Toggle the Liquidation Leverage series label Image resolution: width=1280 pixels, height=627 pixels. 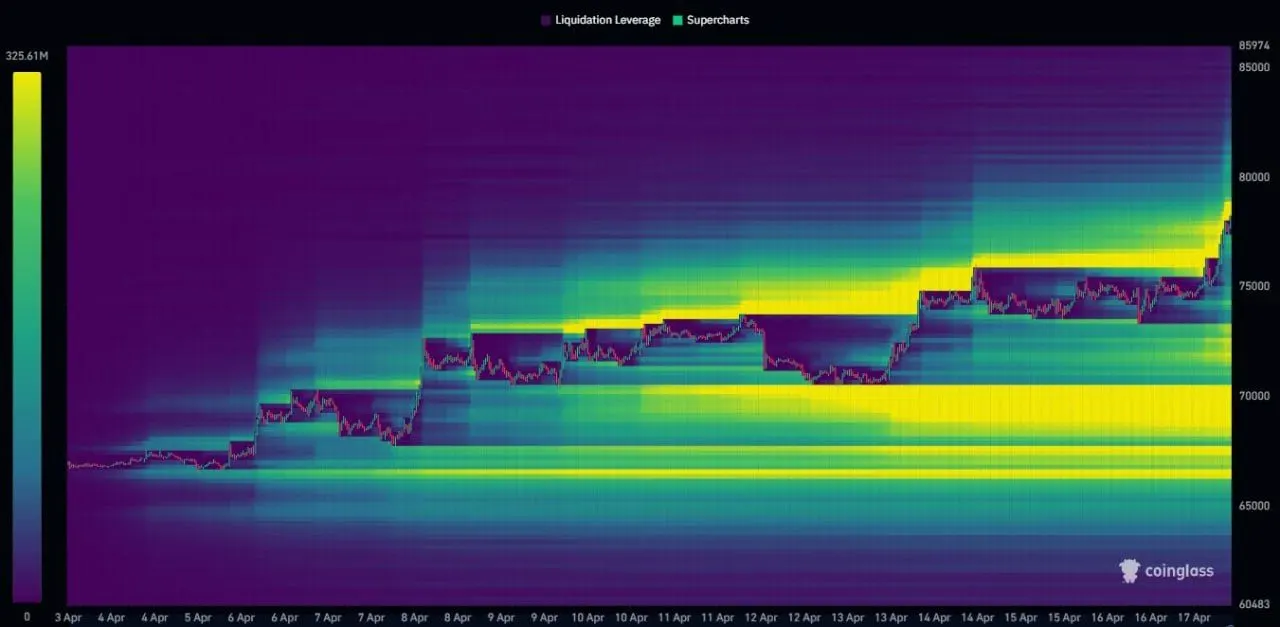coord(607,20)
